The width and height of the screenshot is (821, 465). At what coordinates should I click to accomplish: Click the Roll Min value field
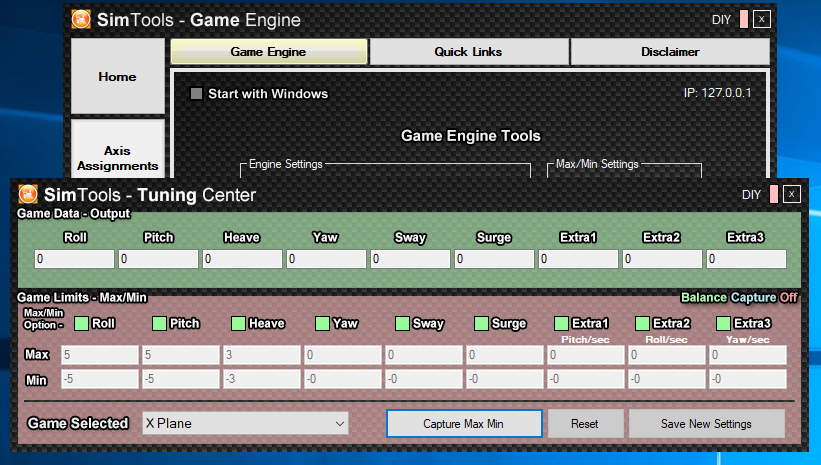click(x=100, y=379)
